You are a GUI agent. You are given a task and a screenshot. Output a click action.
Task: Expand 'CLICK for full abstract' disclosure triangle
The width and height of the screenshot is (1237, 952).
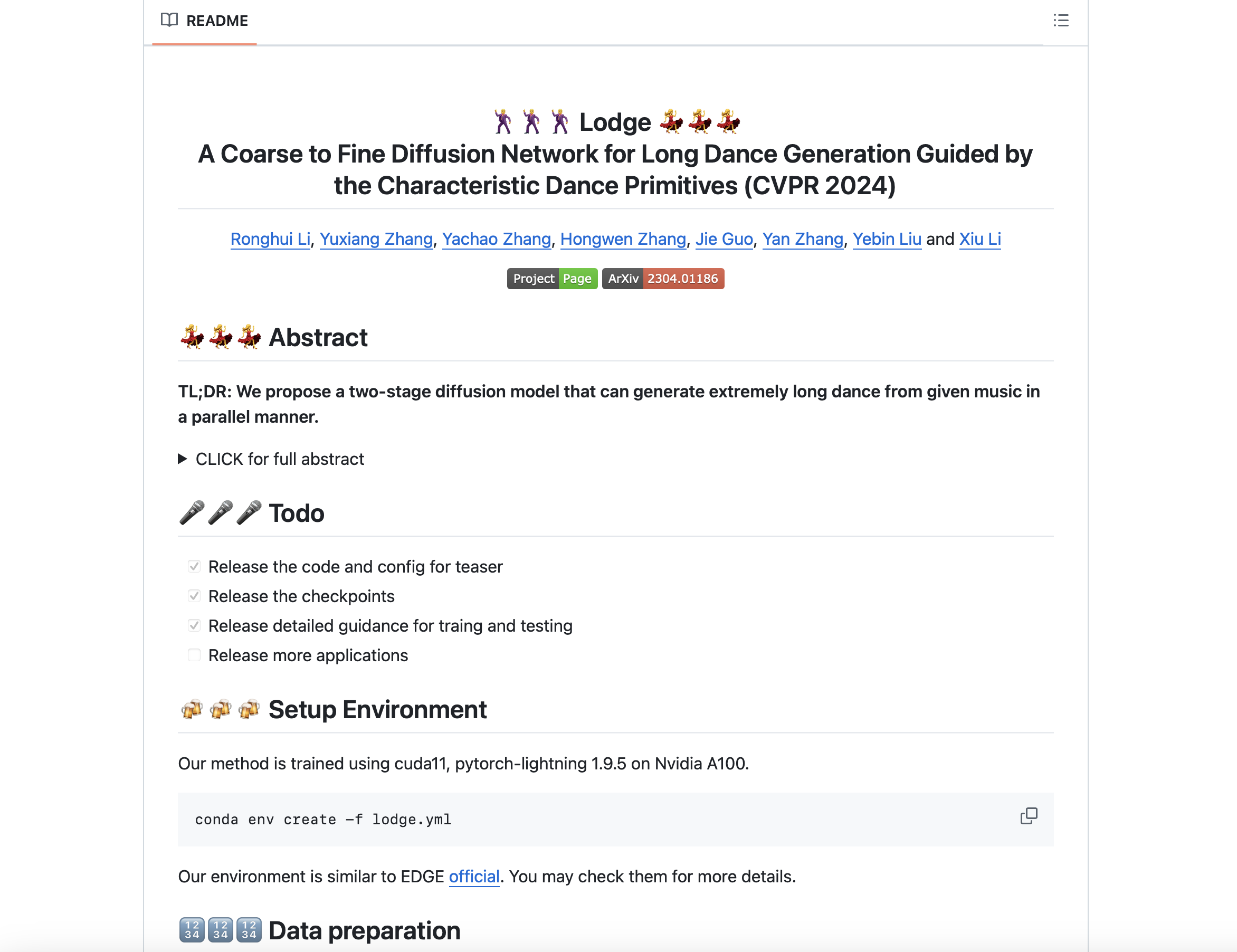click(183, 459)
